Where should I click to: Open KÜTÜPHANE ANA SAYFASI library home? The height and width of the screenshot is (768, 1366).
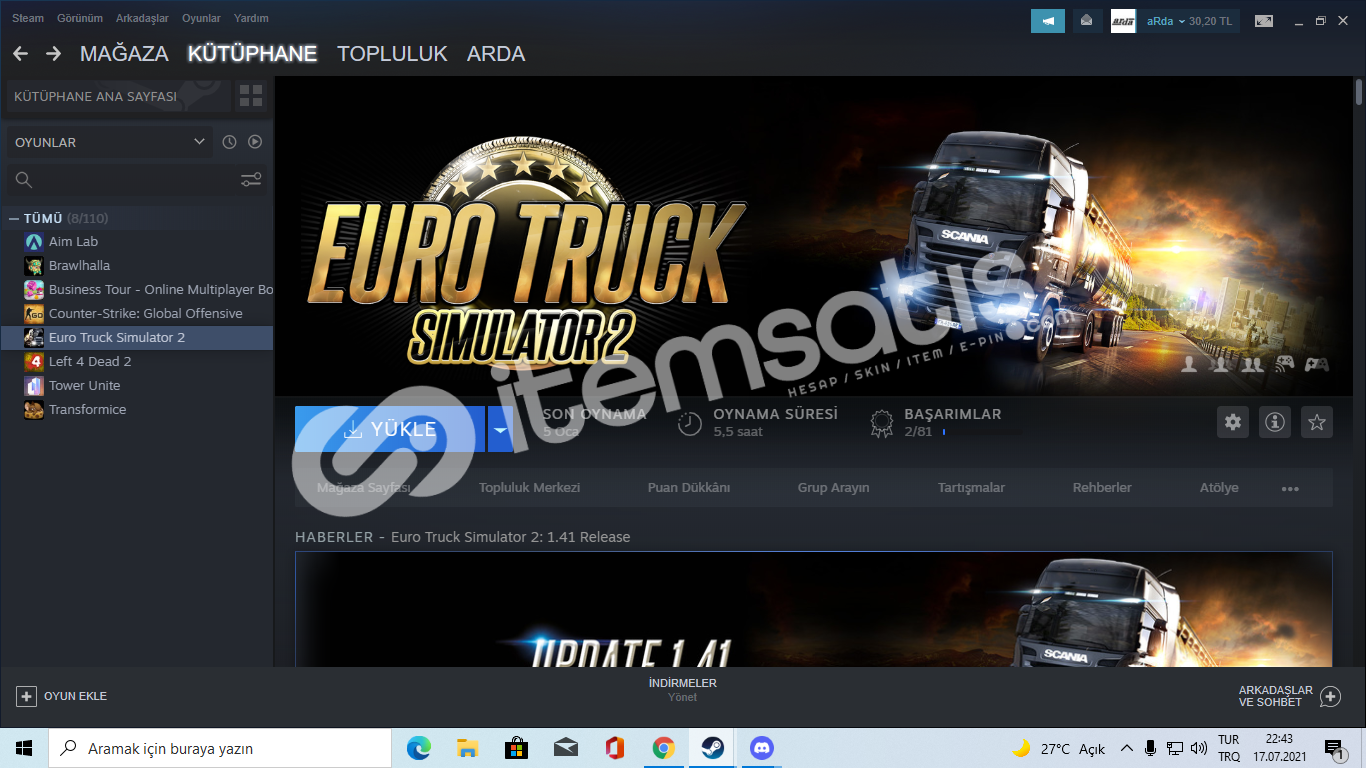pos(118,97)
